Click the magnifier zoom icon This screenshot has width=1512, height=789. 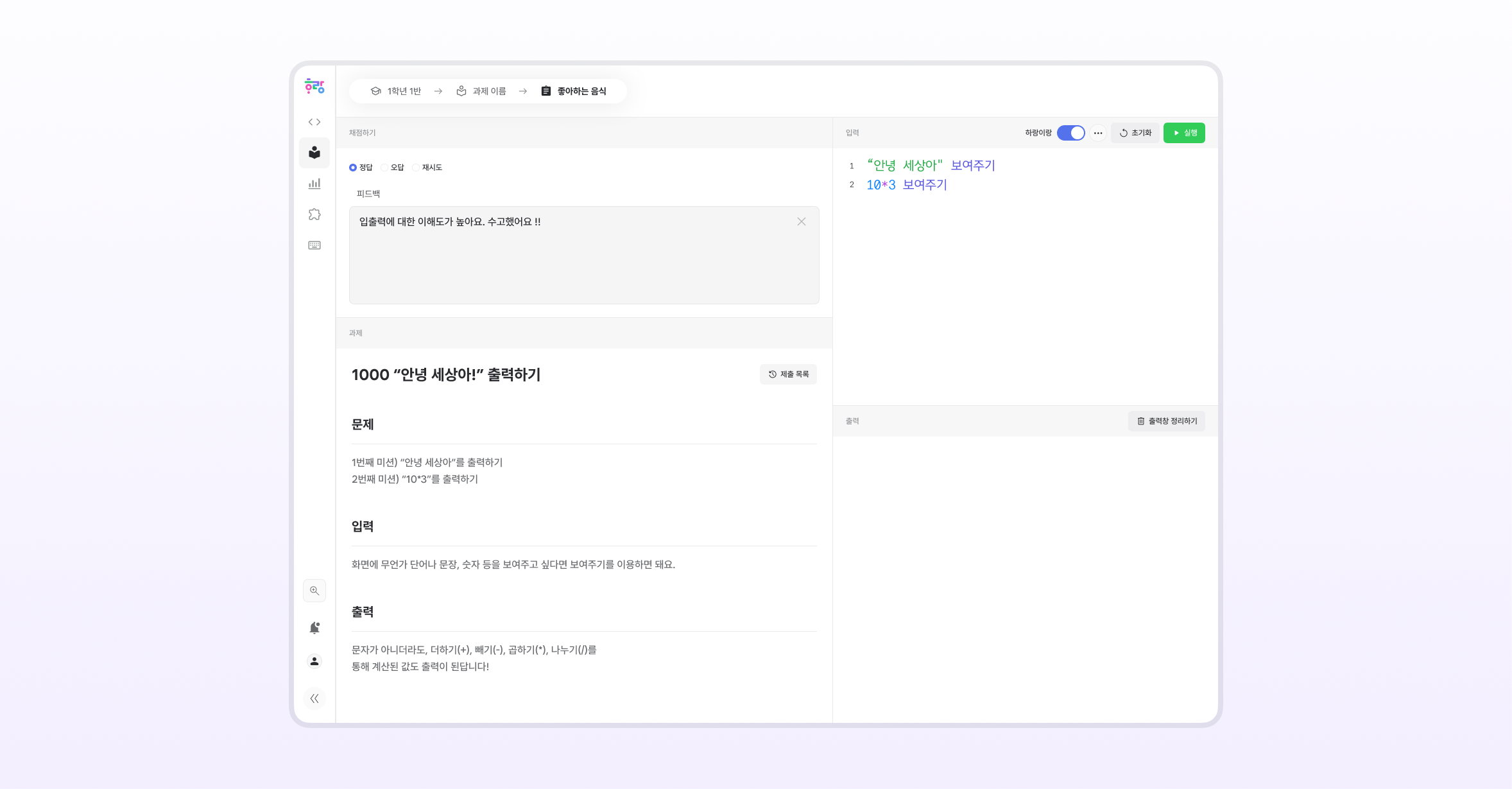[314, 591]
